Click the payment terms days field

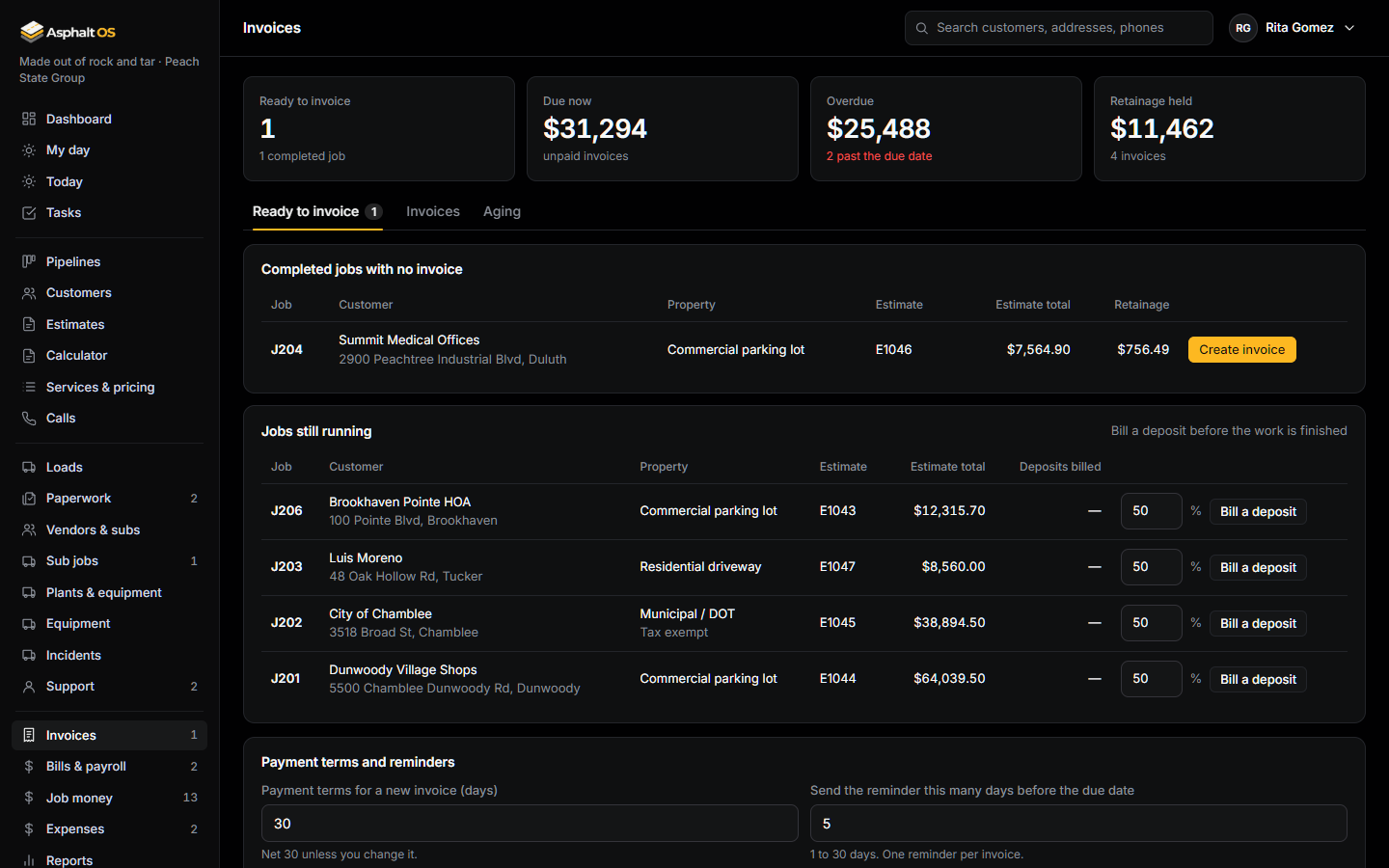pyautogui.click(x=530, y=824)
